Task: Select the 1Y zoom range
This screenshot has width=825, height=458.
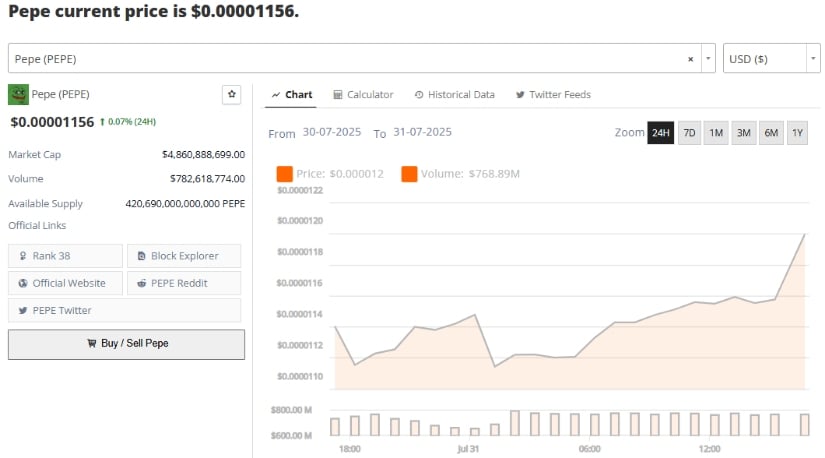Action: point(797,133)
